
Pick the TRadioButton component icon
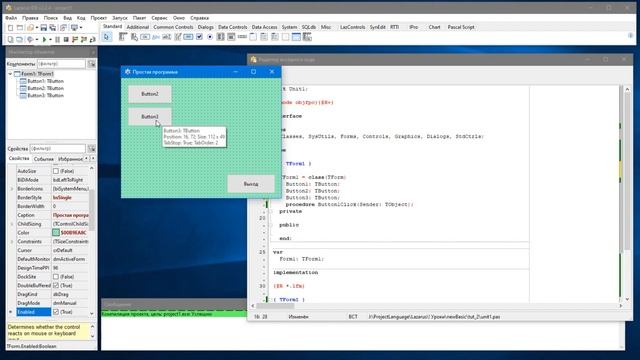[210, 37]
